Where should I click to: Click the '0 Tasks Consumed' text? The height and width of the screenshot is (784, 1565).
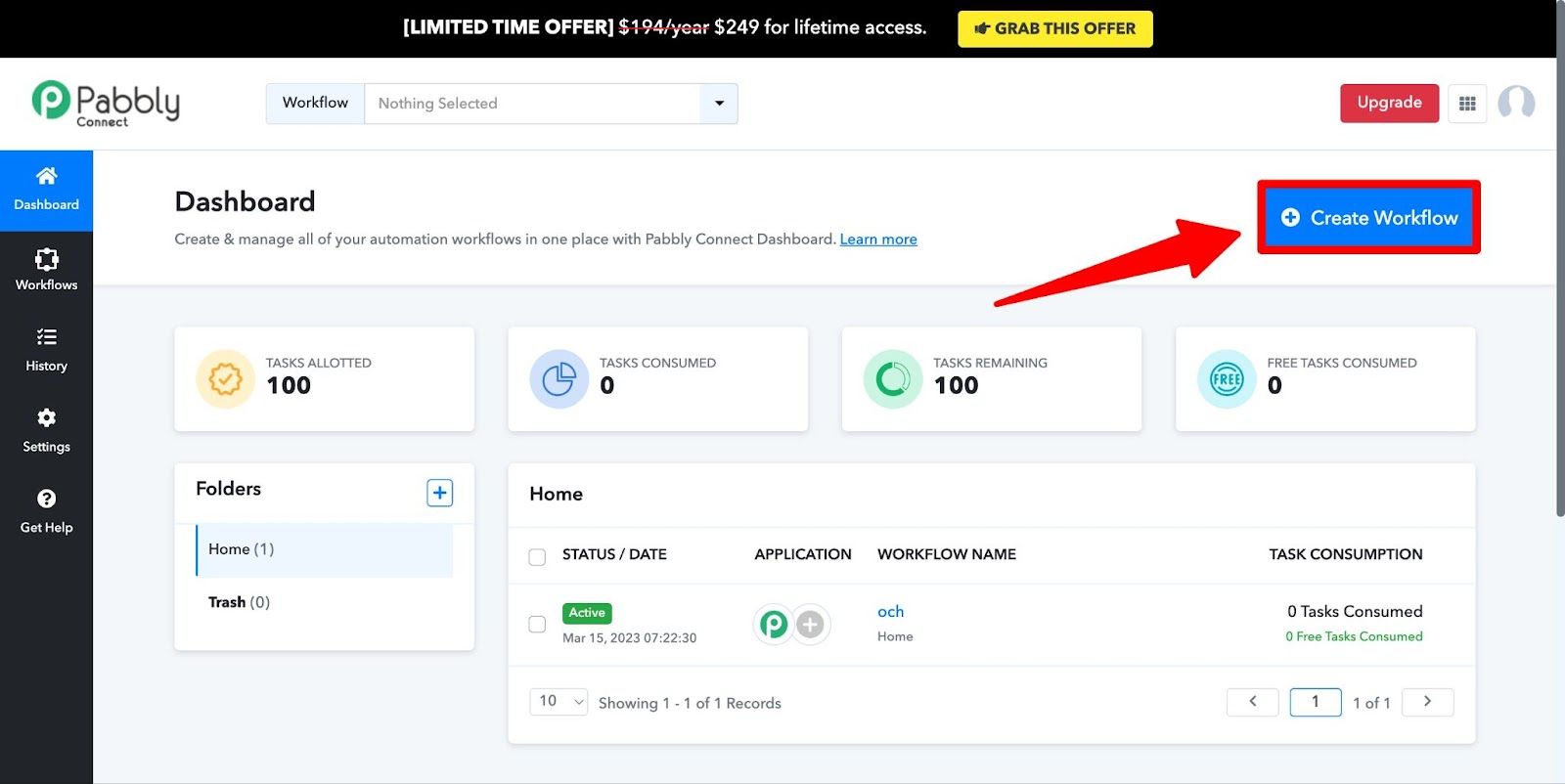[x=1355, y=612]
